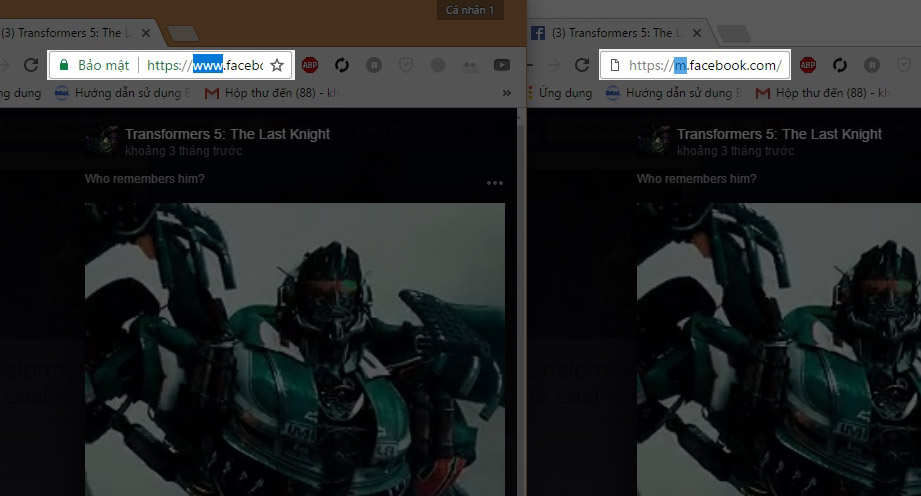Open Ứng dụng apps shortcut in right window

[x=560, y=93]
